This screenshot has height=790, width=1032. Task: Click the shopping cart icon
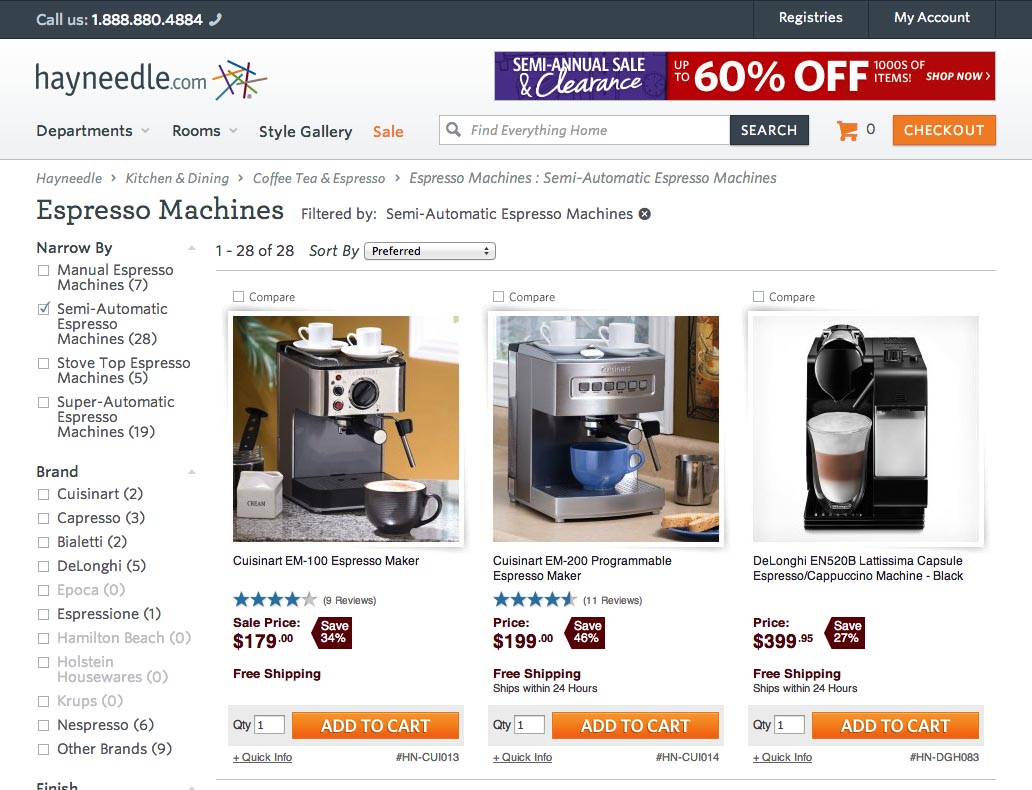click(847, 130)
